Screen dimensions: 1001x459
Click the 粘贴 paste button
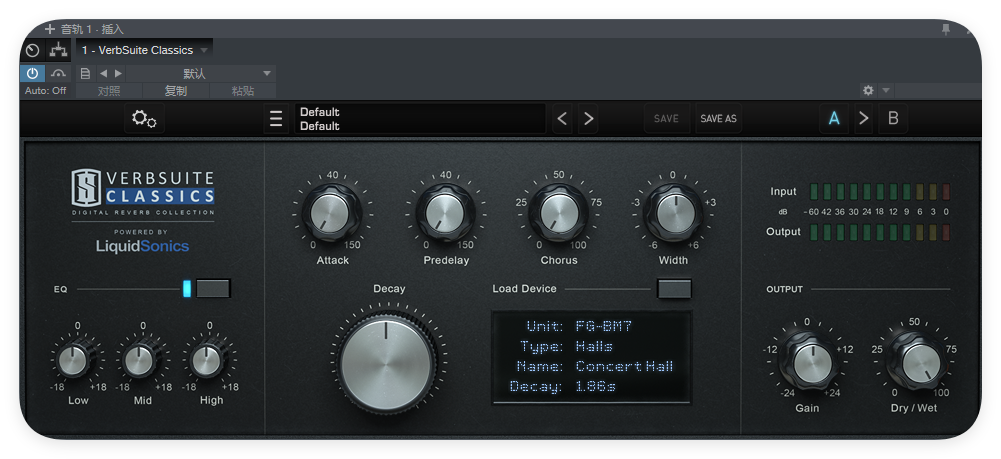coord(243,91)
